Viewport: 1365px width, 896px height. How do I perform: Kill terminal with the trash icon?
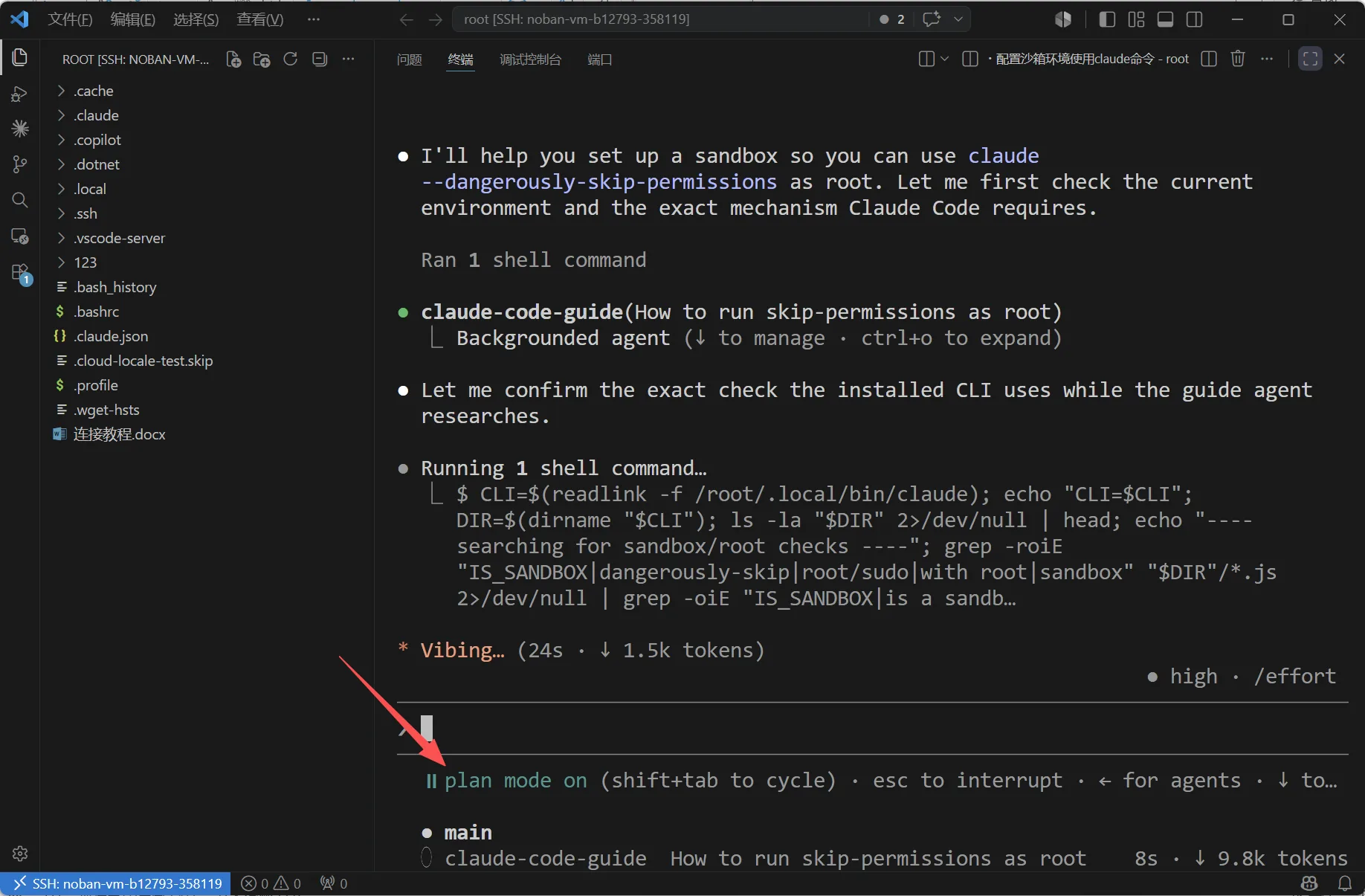click(x=1238, y=59)
